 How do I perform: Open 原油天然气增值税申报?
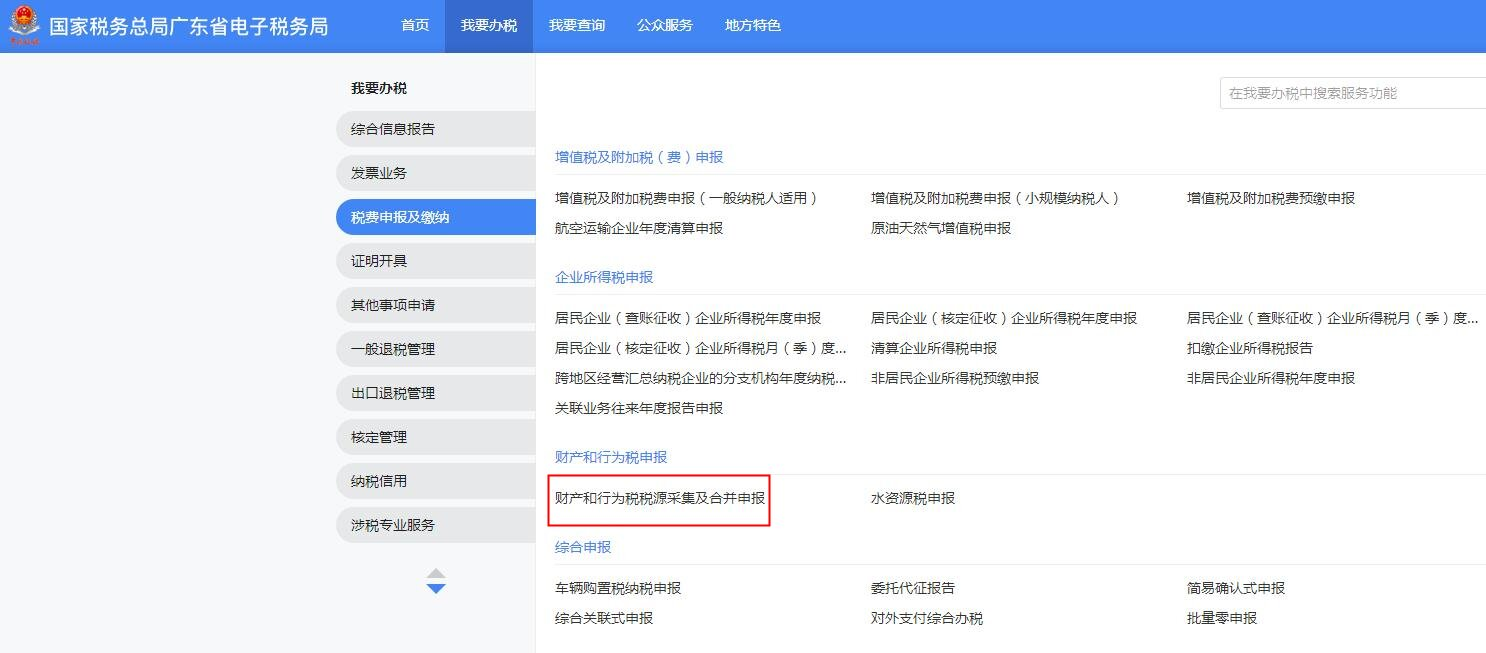[941, 228]
